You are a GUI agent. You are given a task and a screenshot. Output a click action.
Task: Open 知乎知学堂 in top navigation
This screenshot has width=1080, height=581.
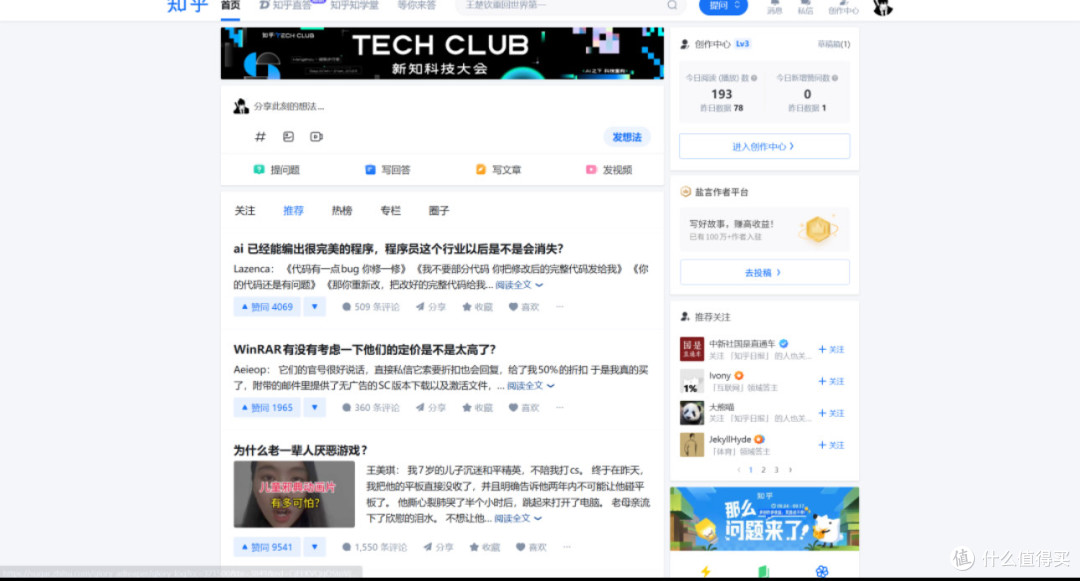354,6
